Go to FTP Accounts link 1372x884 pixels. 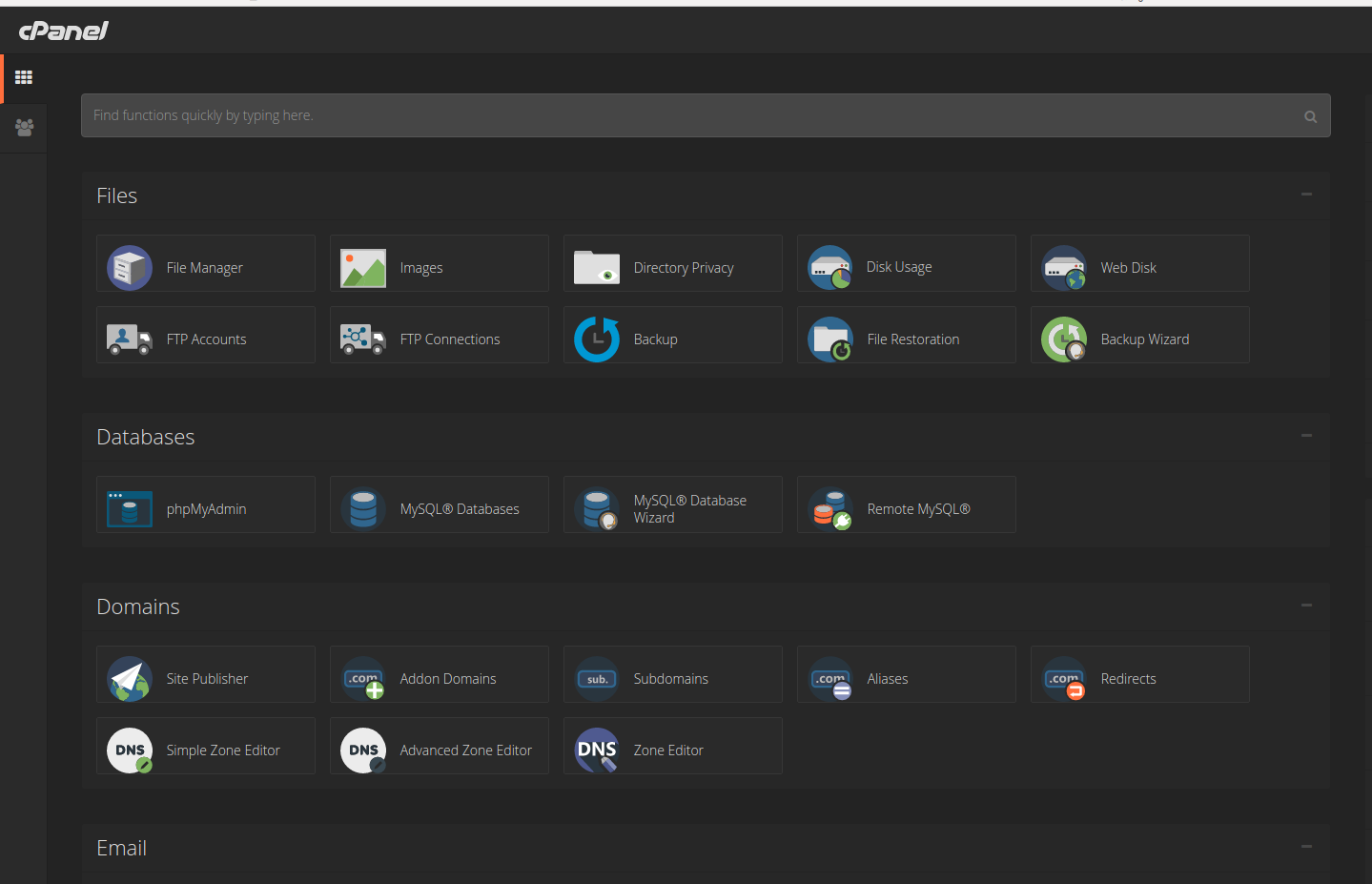pyautogui.click(x=207, y=339)
